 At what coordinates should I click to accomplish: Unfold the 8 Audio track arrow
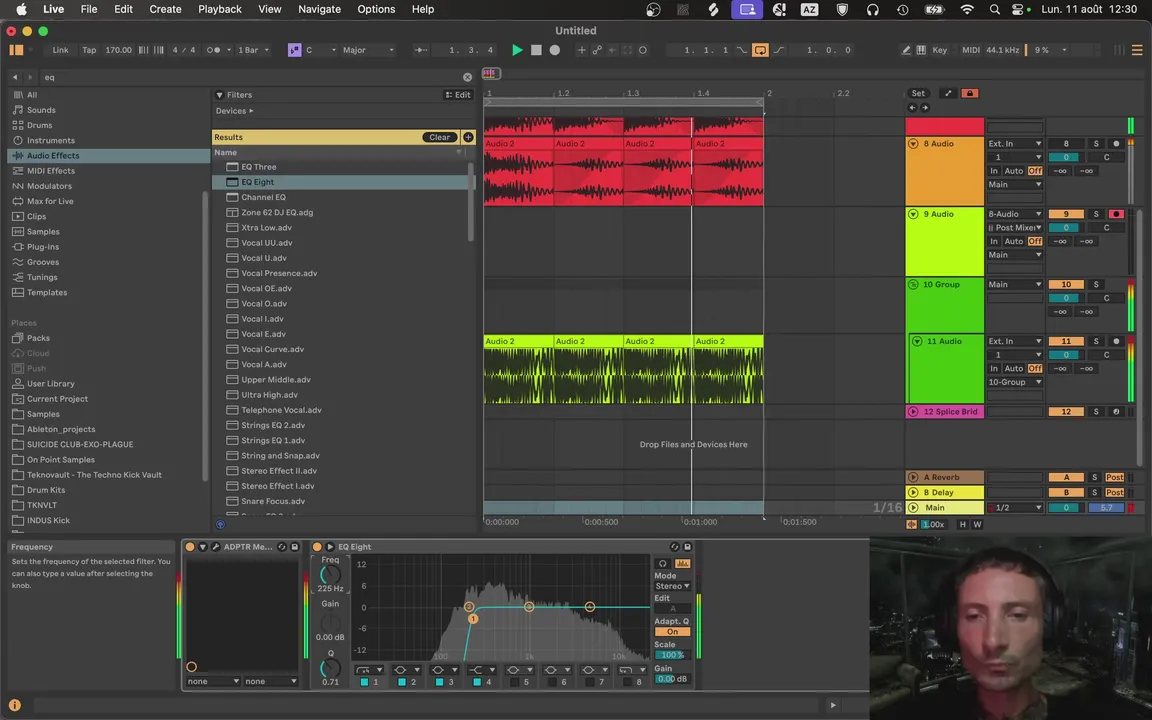pyautogui.click(x=913, y=144)
